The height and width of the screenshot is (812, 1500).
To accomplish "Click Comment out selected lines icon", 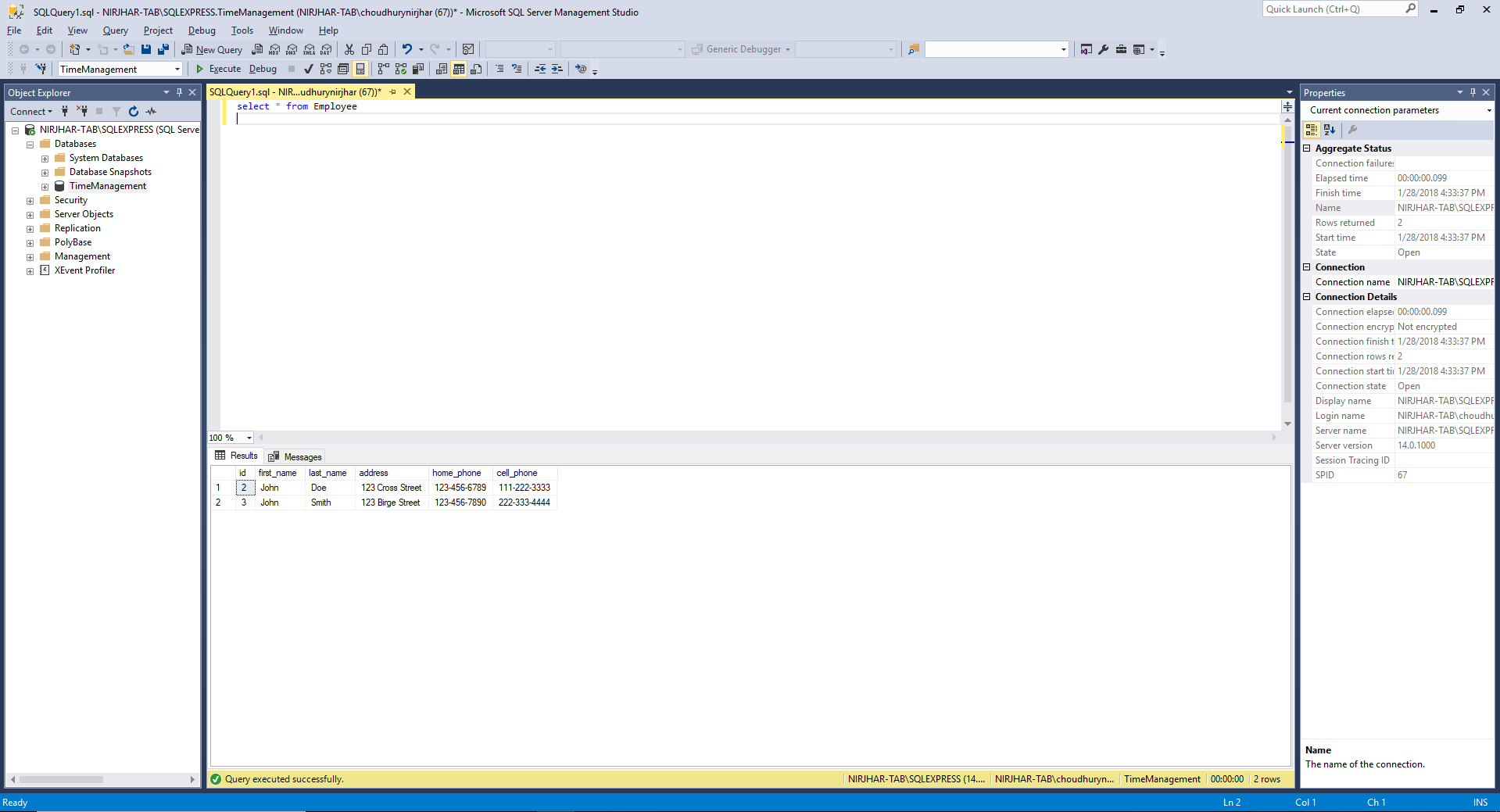I will pos(499,69).
